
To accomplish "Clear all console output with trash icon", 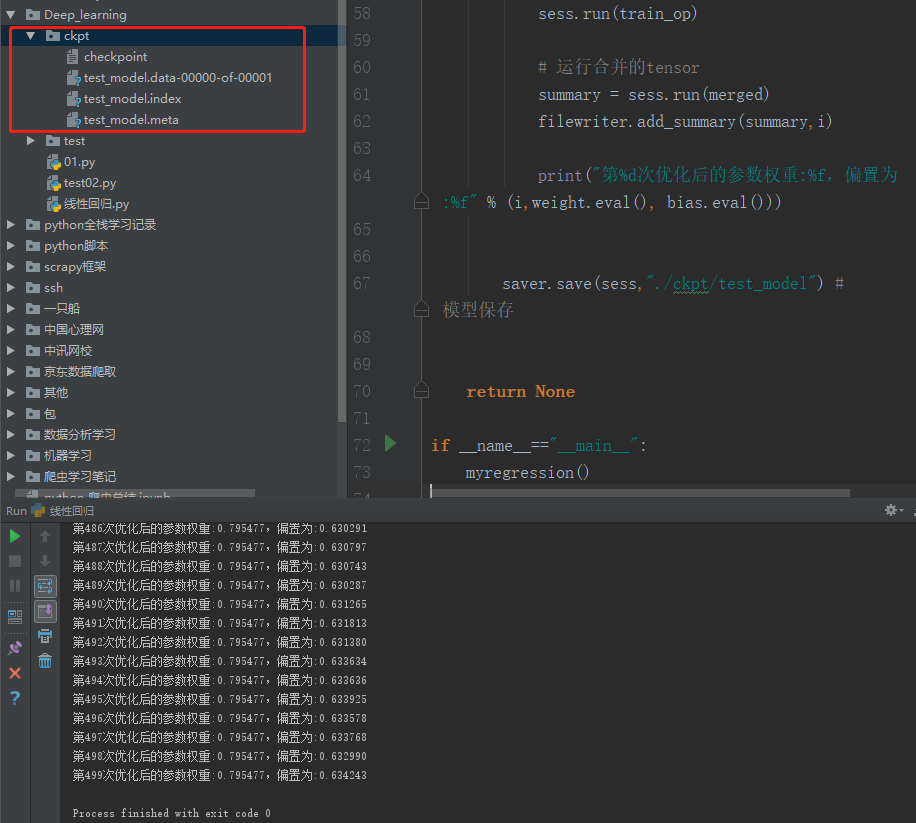I will [x=45, y=661].
